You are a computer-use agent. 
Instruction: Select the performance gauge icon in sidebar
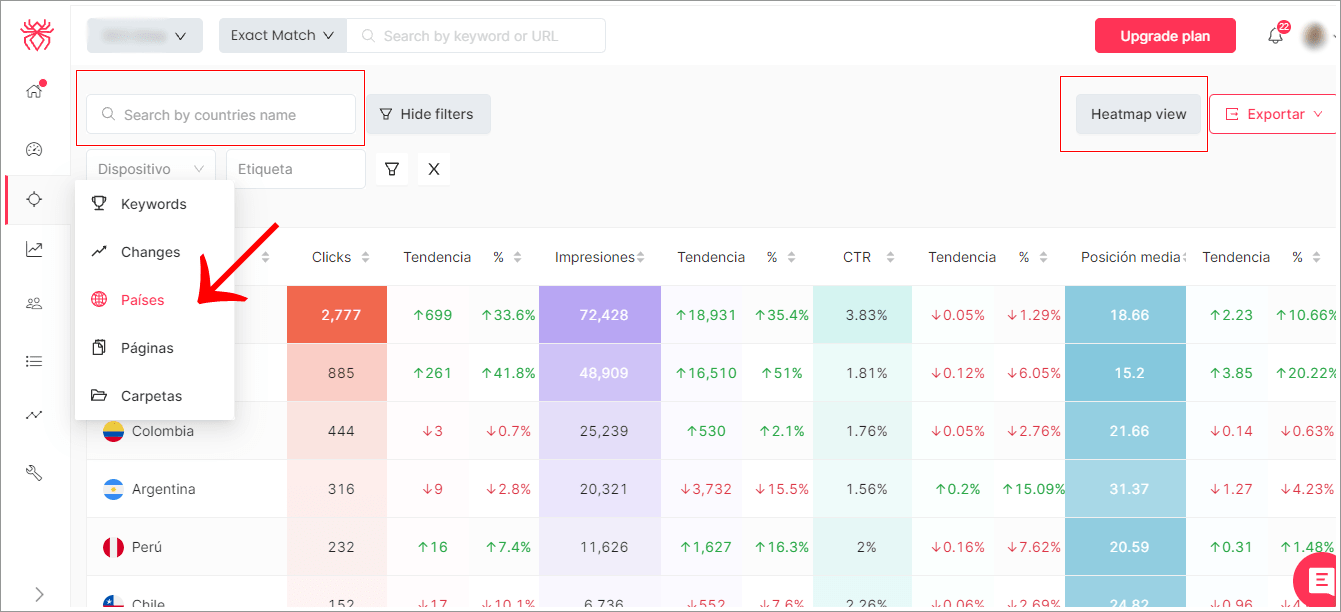click(x=34, y=149)
